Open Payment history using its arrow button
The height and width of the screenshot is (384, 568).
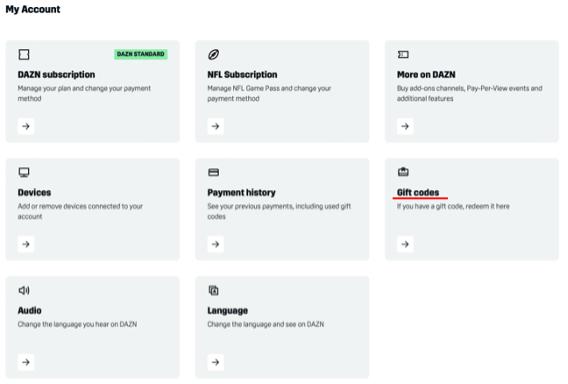(216, 244)
